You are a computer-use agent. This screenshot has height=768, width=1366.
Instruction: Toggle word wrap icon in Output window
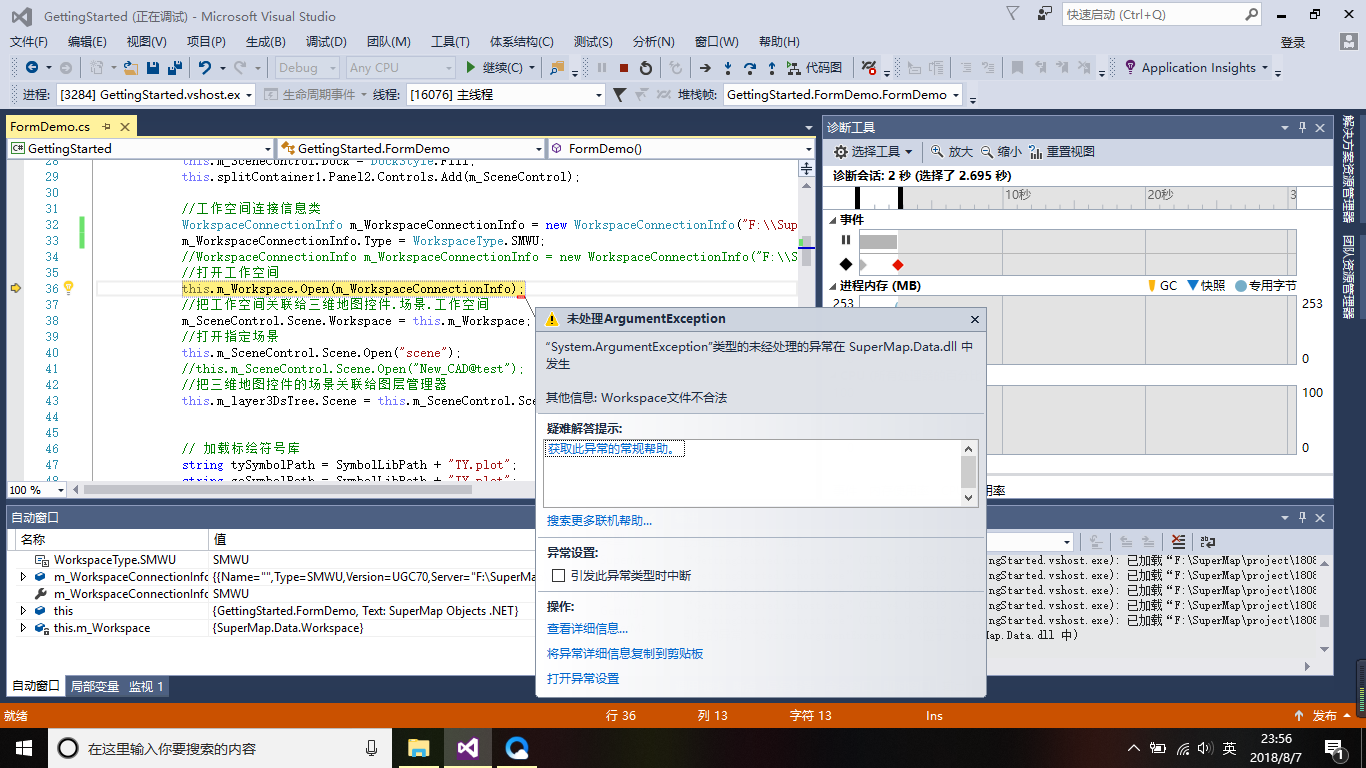(x=1208, y=541)
